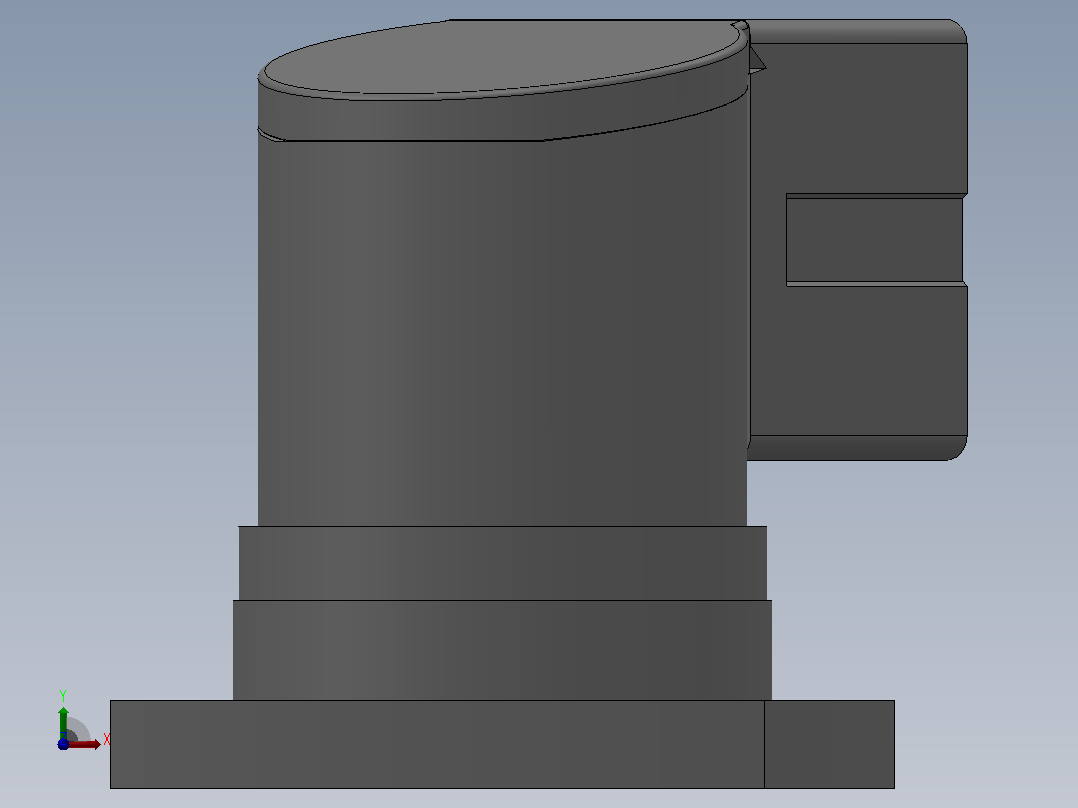Select the rounded bottom strip of side box
Image resolution: width=1078 pixels, height=808 pixels.
(x=857, y=448)
